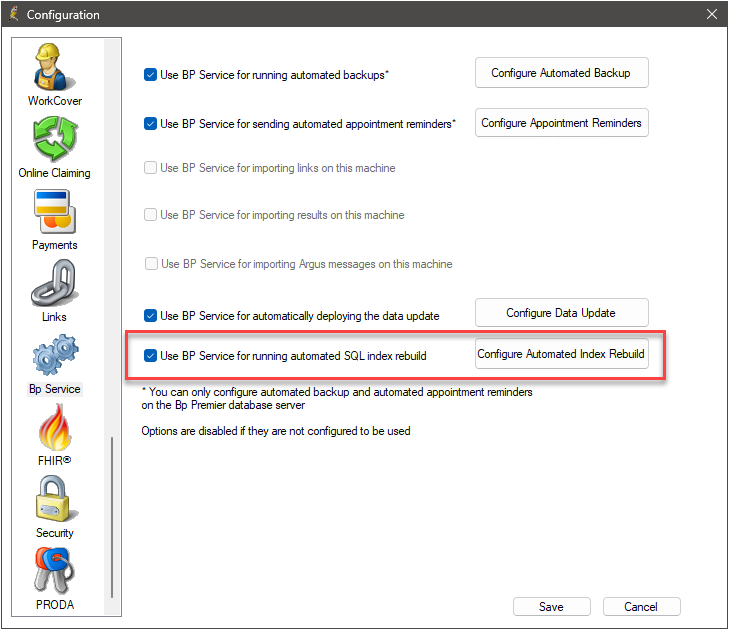The height and width of the screenshot is (630, 729).
Task: Toggle automatically deploying data update checkbox
Action: click(x=150, y=316)
